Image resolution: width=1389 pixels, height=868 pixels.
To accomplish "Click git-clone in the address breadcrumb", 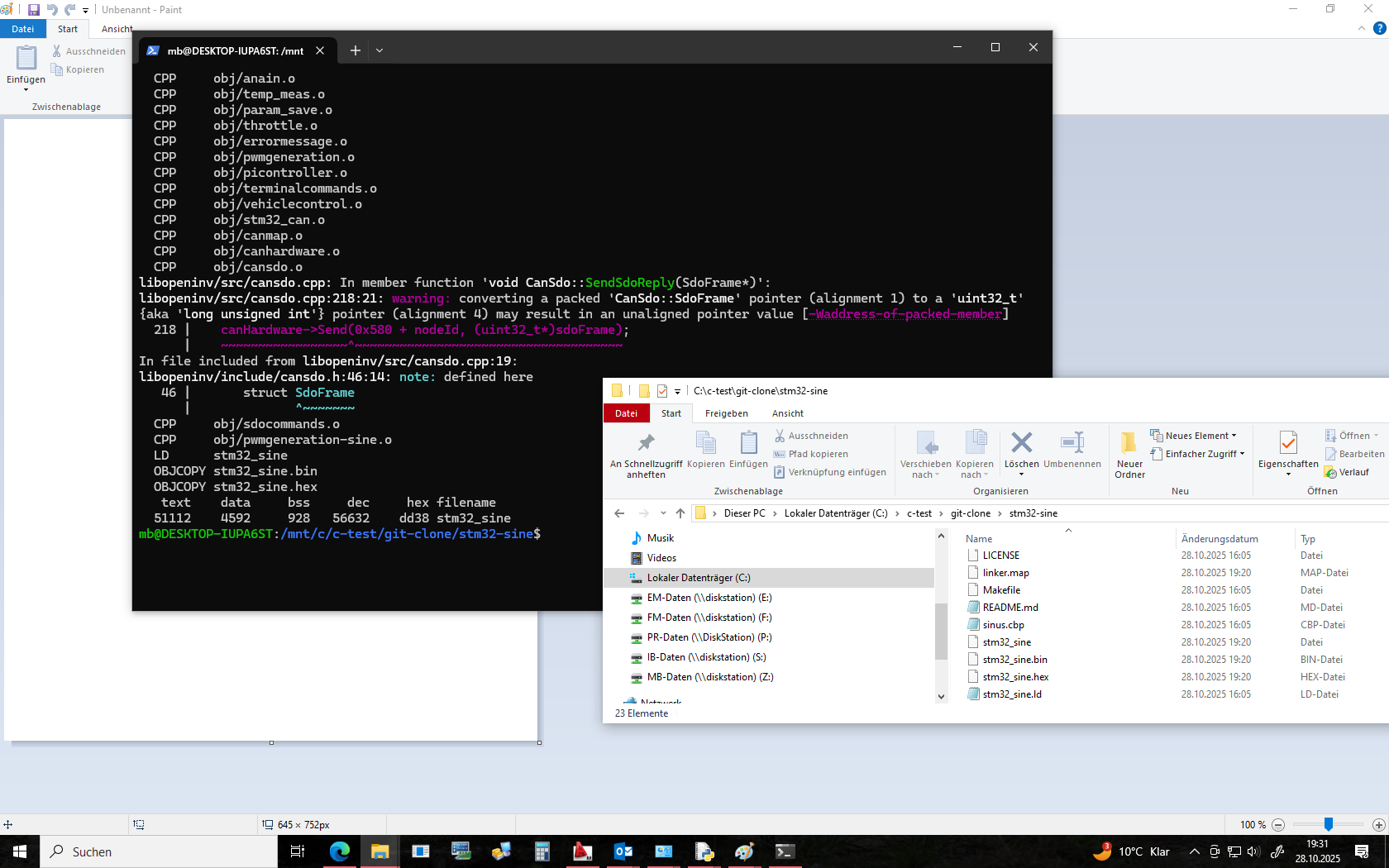I will pos(970,513).
